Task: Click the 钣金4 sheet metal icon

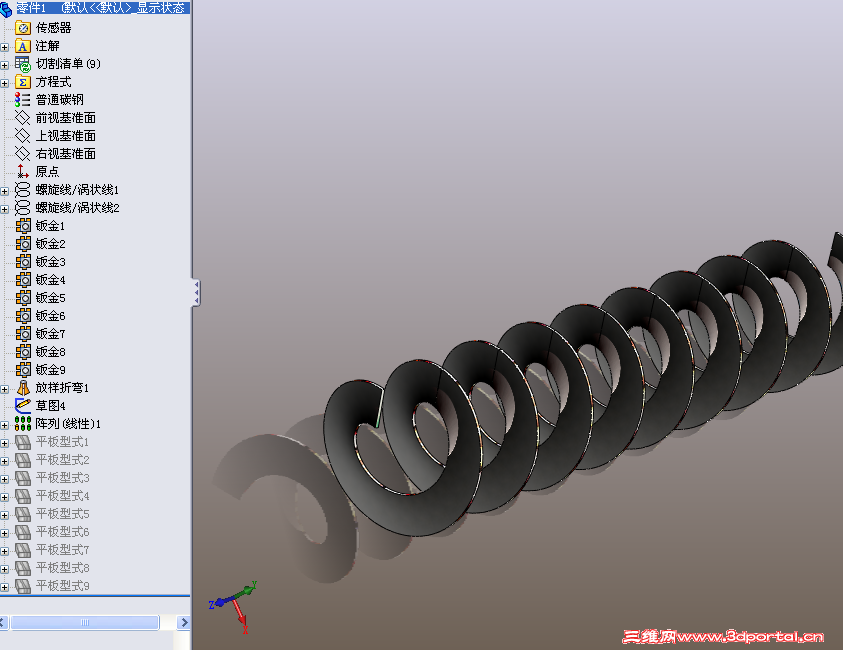Action: tap(23, 280)
